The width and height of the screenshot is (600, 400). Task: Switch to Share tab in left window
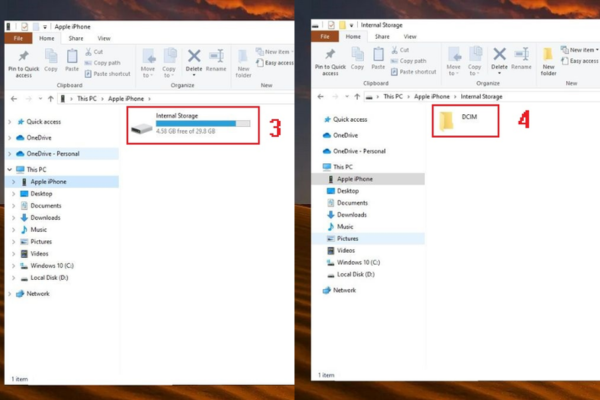76,35
